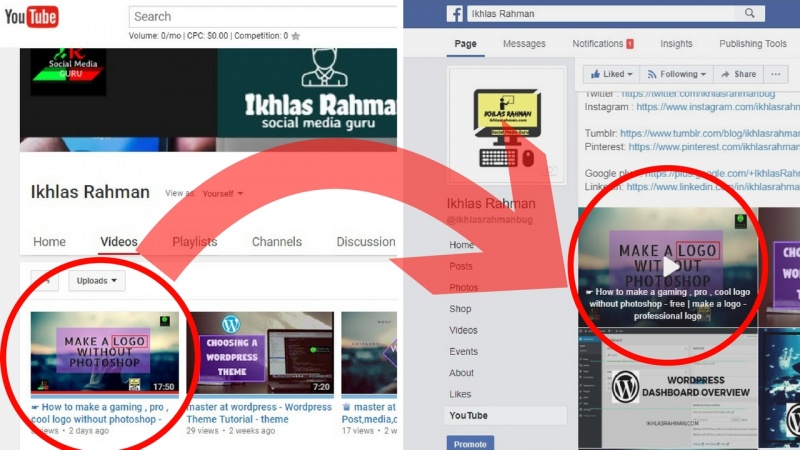The image size is (800, 450).
Task: Open Posts in Facebook page sidebar
Action: 461,266
